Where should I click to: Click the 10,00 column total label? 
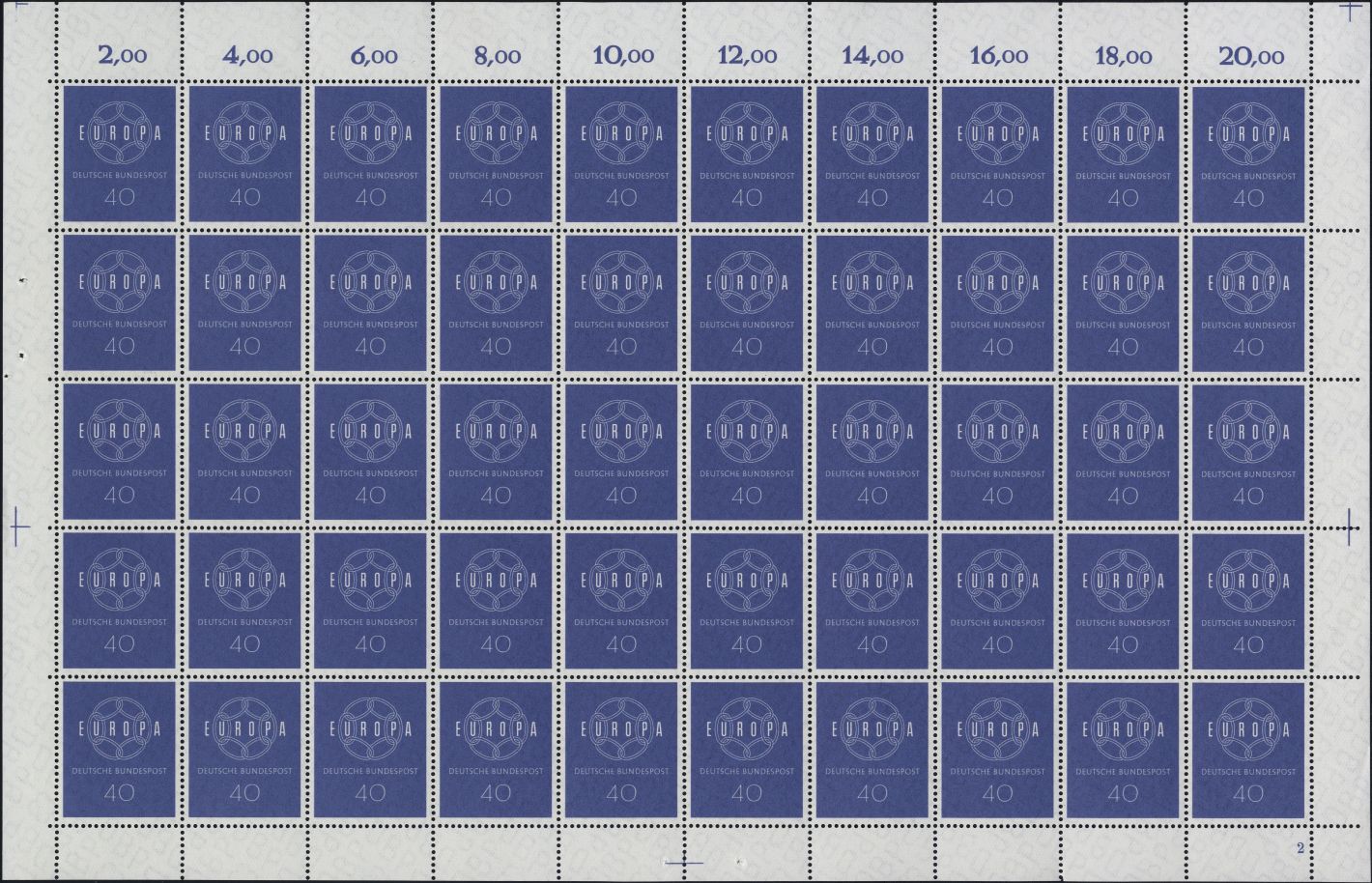tap(623, 56)
